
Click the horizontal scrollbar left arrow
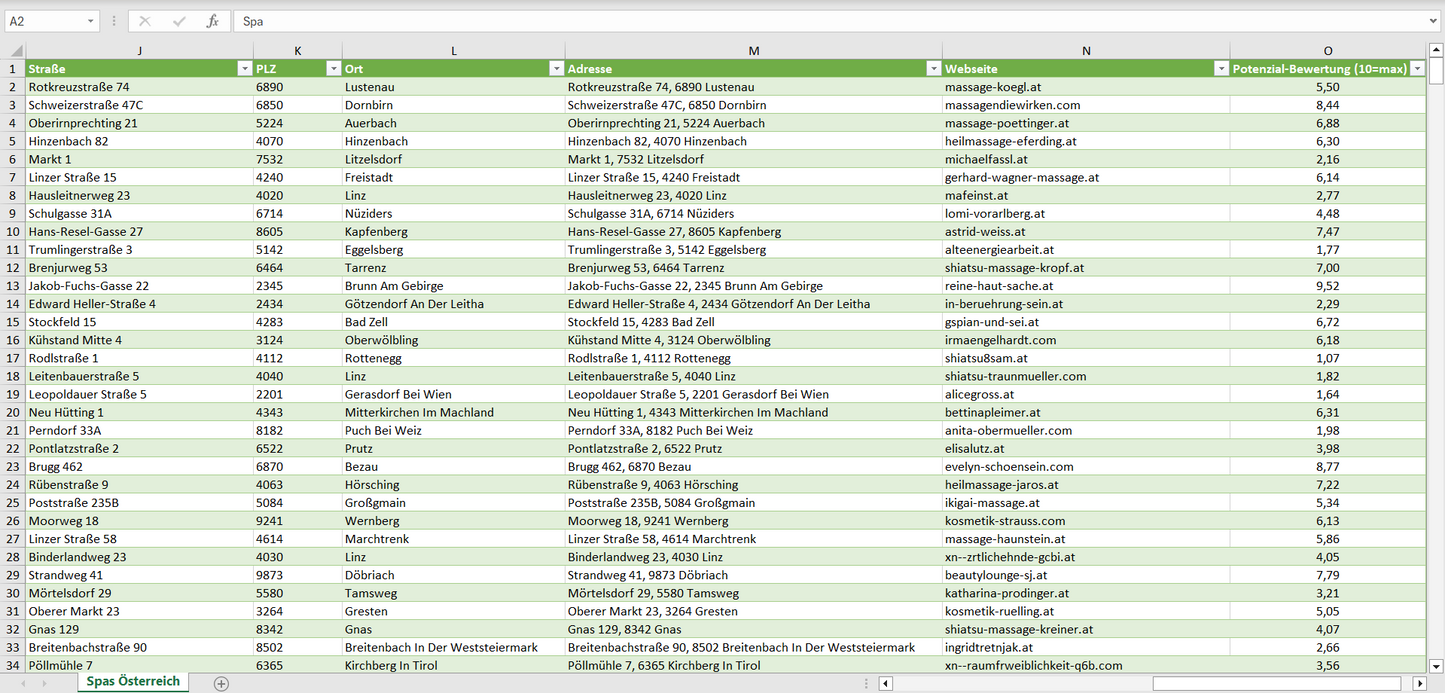click(x=885, y=684)
